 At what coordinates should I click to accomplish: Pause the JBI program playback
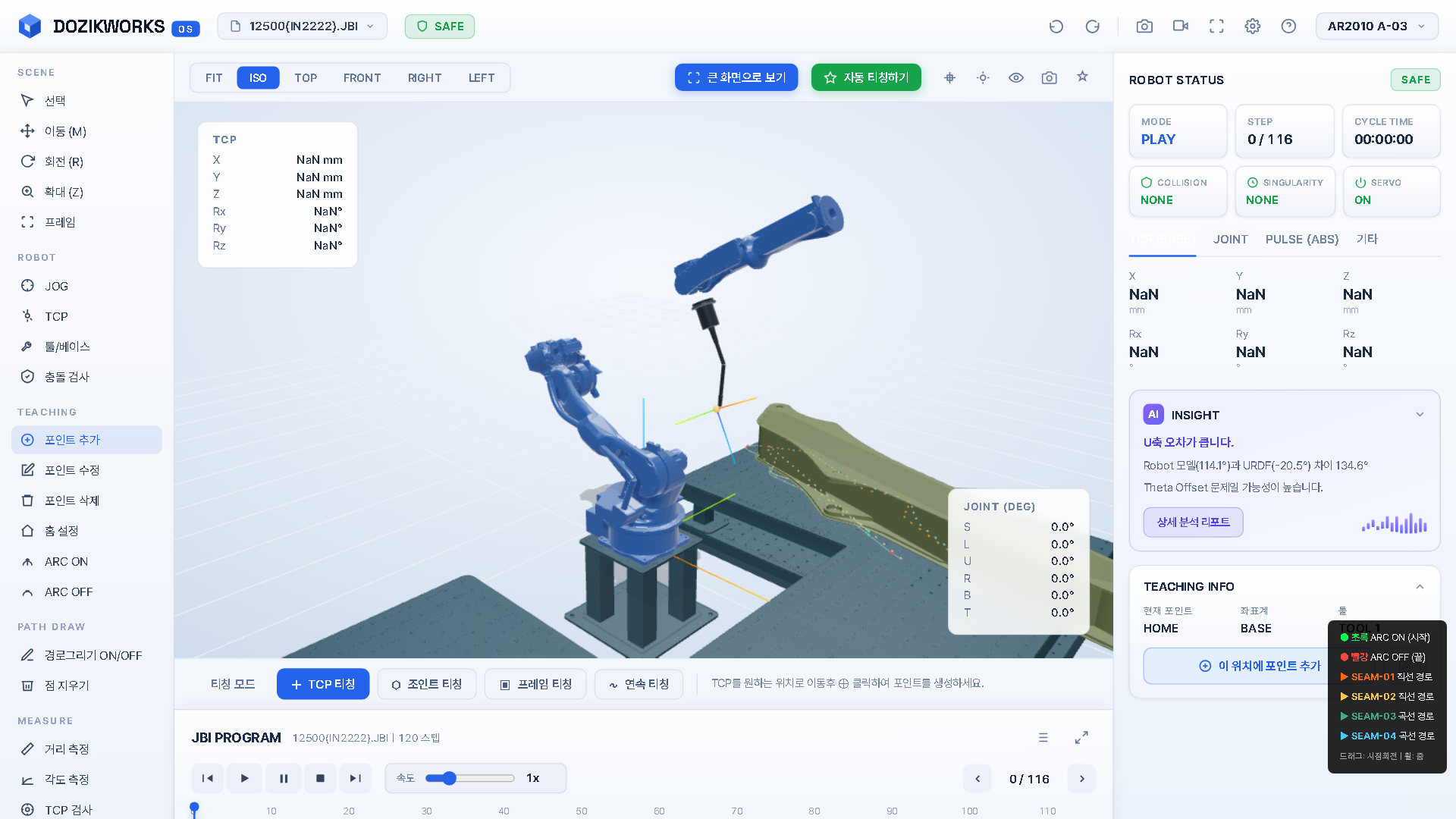point(283,779)
